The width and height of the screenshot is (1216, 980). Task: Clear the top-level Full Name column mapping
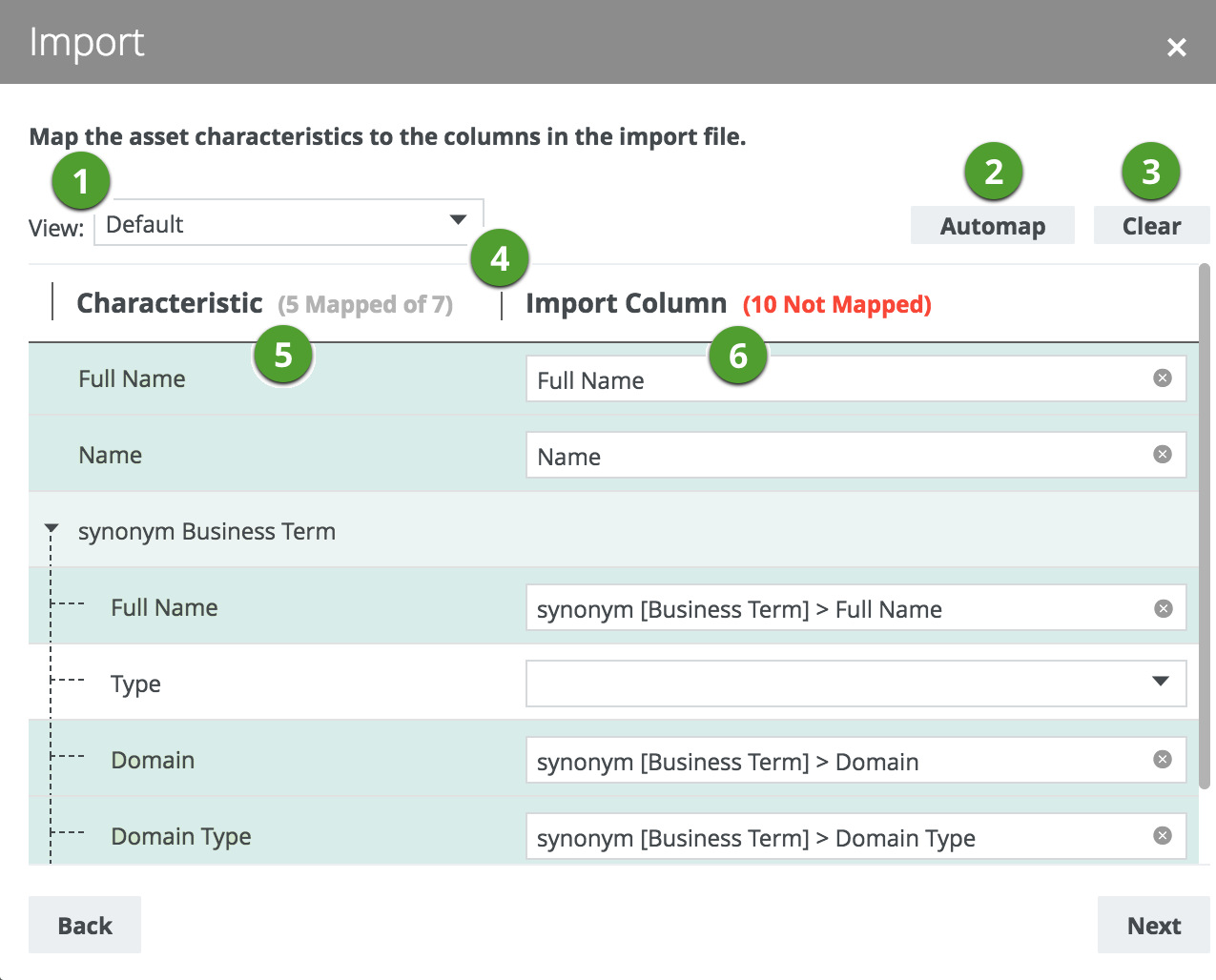1162,378
